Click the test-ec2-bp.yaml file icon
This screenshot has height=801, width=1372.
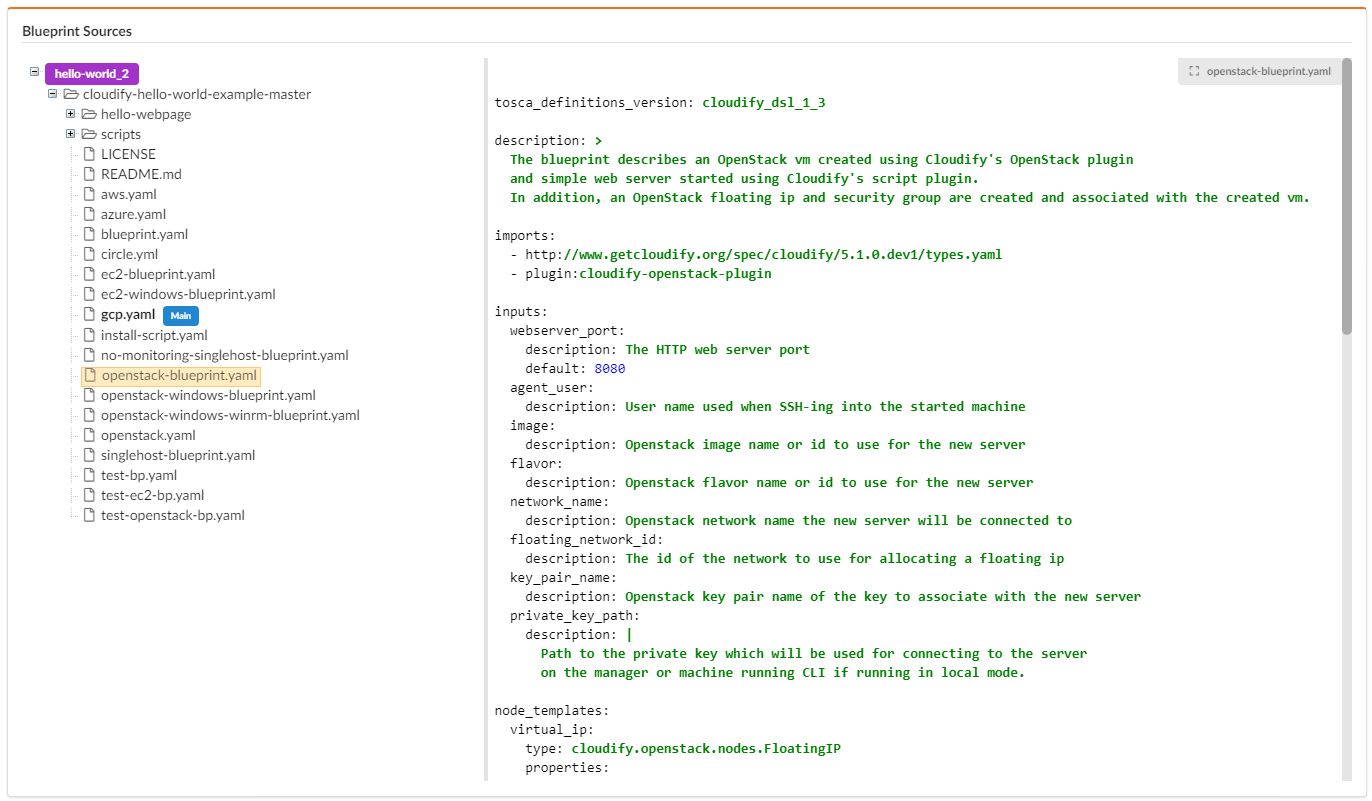89,495
